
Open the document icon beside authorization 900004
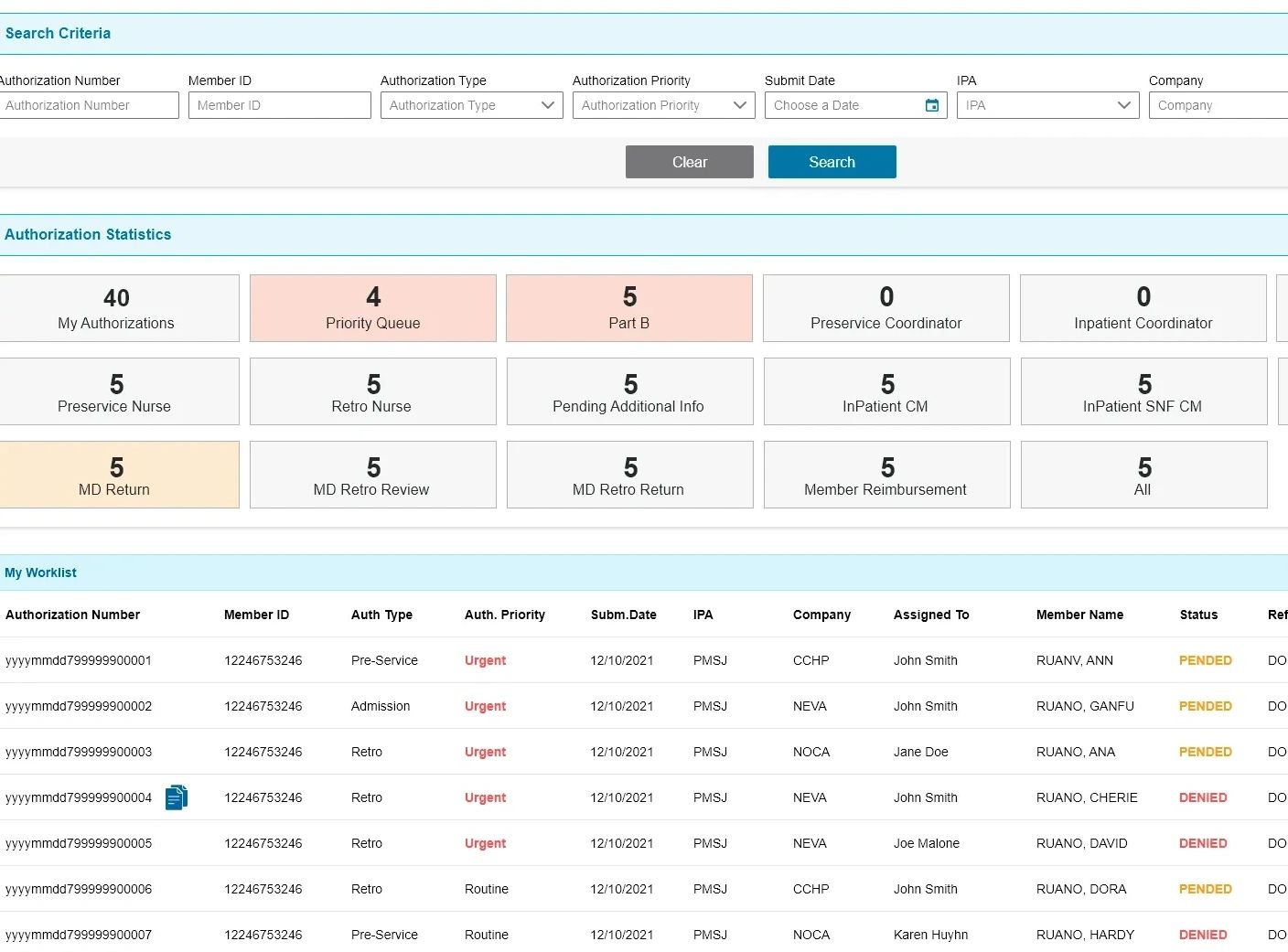point(176,797)
